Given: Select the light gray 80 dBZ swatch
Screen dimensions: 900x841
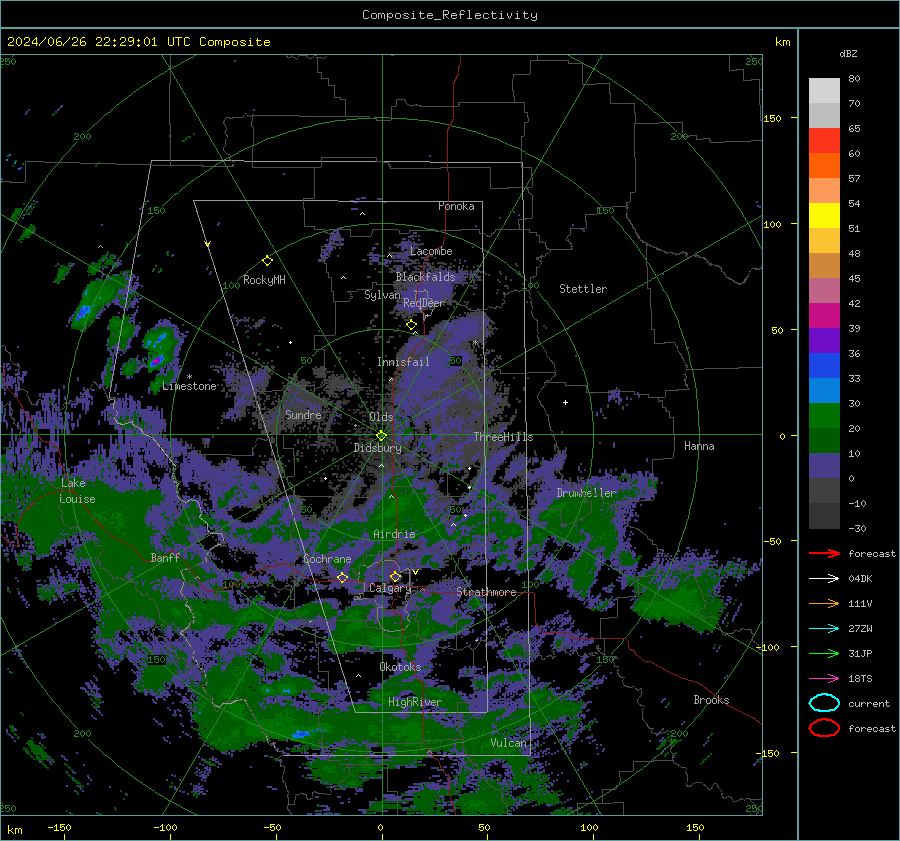Looking at the screenshot, I should (824, 90).
